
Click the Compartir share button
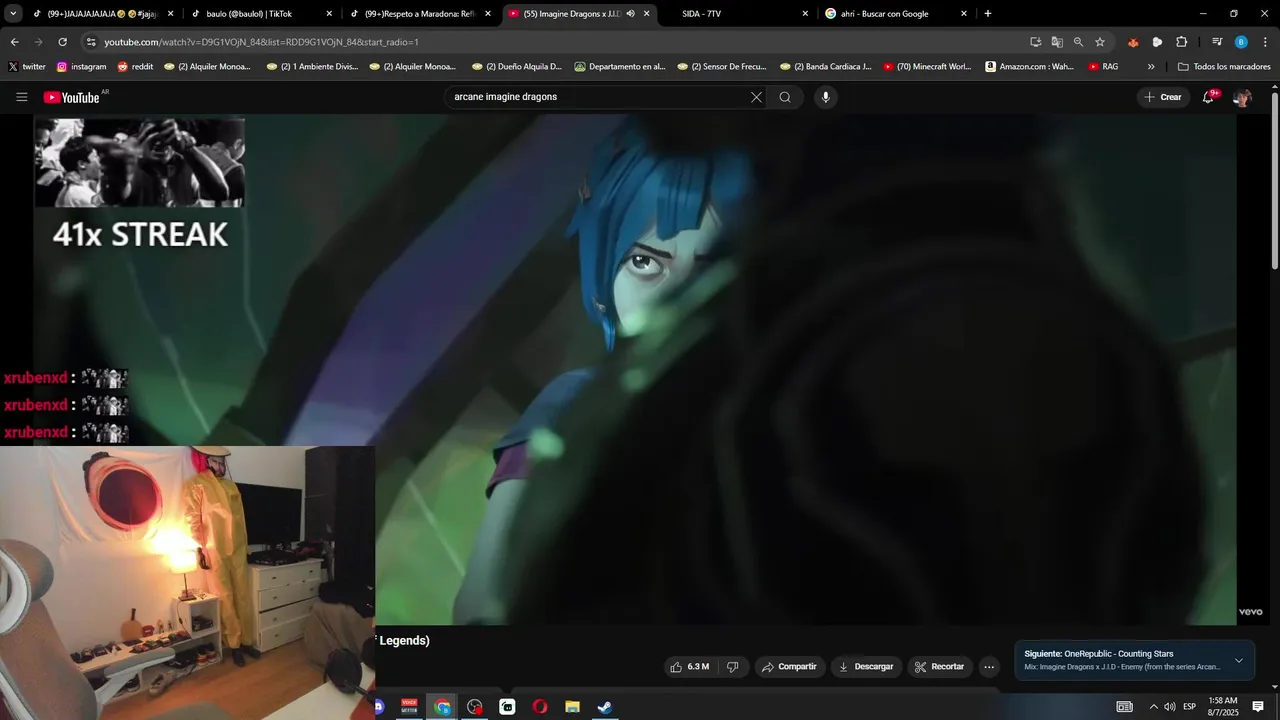pyautogui.click(x=788, y=667)
